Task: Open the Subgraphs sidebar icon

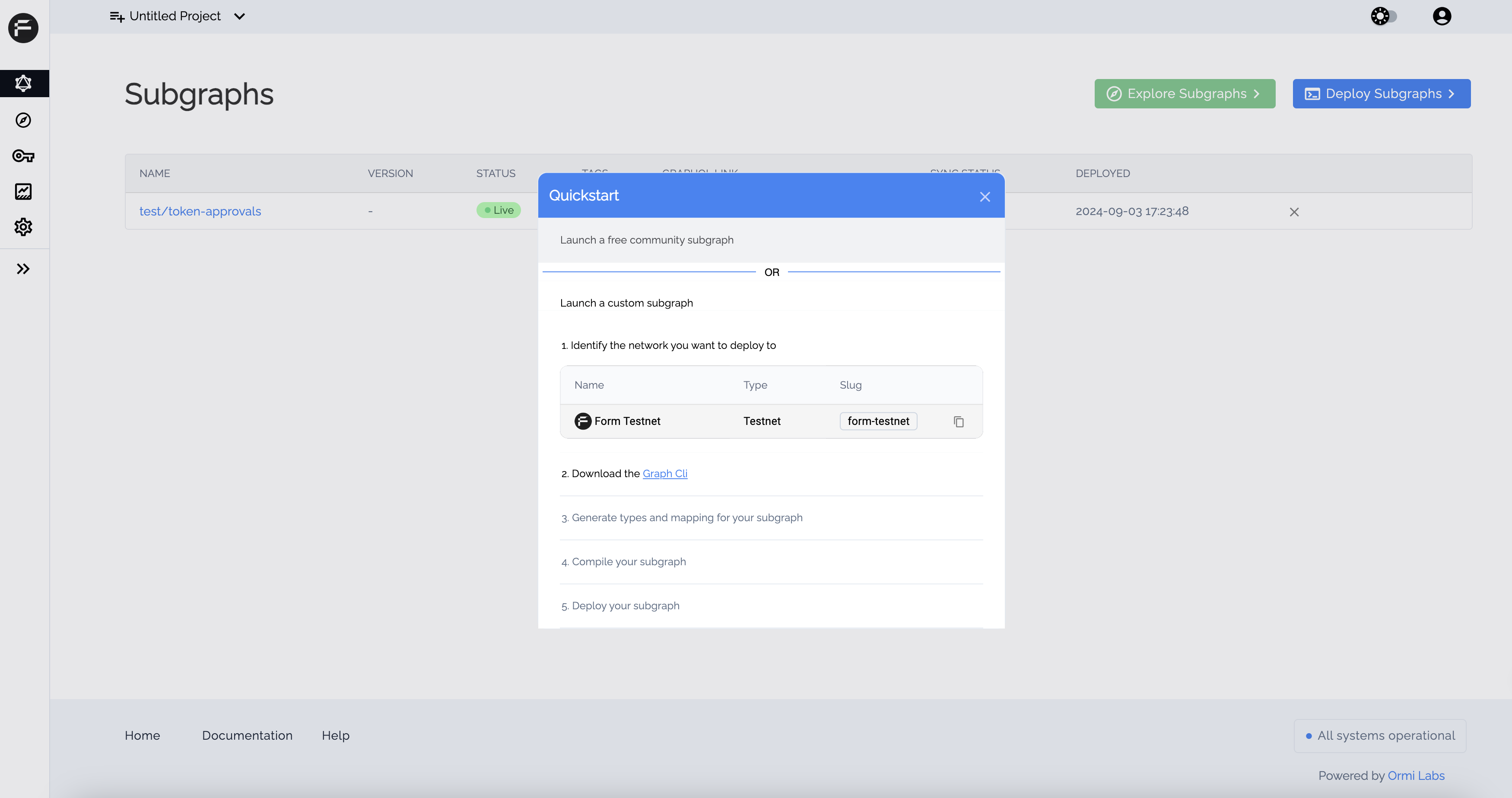Action: coord(23,83)
